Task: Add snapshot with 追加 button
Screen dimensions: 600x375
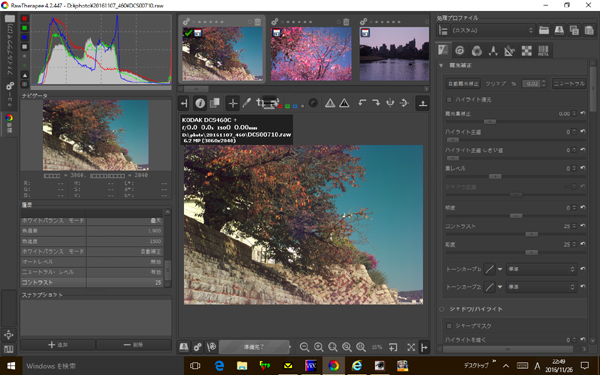Action: coord(58,345)
